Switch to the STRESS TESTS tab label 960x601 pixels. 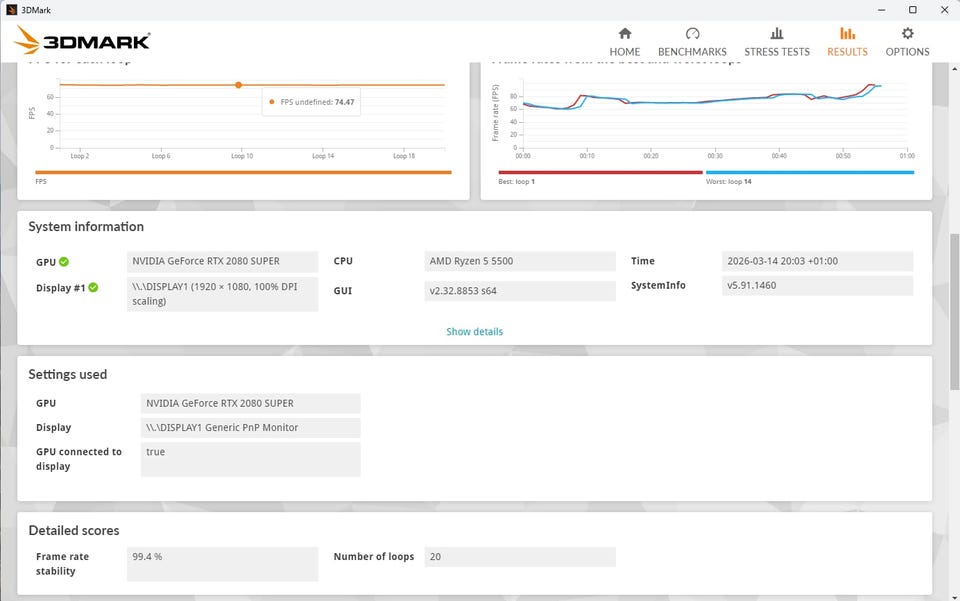(777, 52)
